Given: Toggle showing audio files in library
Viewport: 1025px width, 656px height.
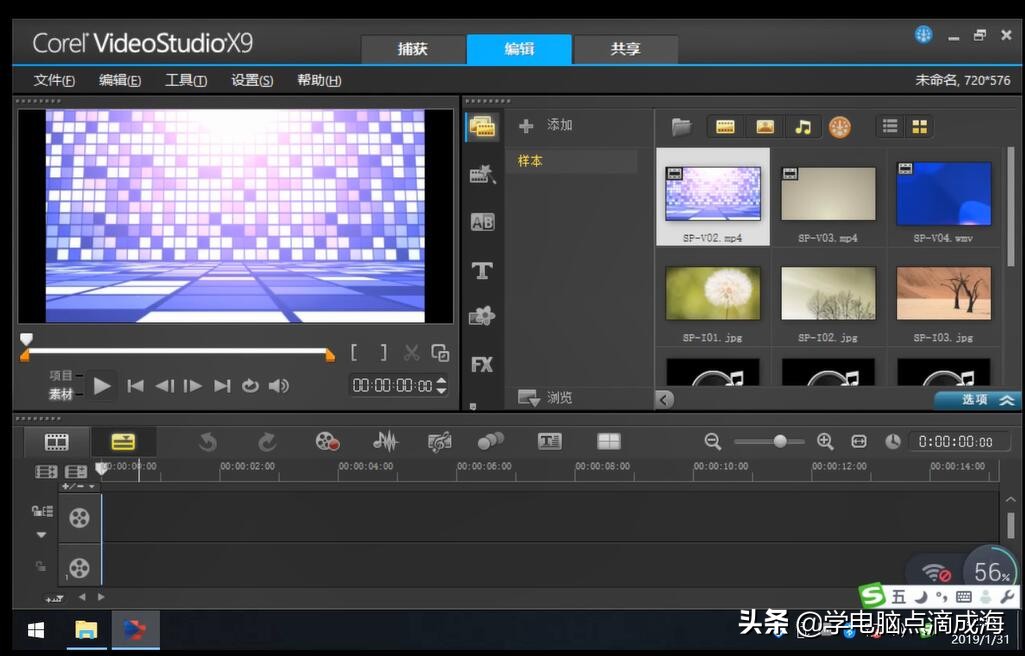Looking at the screenshot, I should pyautogui.click(x=802, y=127).
